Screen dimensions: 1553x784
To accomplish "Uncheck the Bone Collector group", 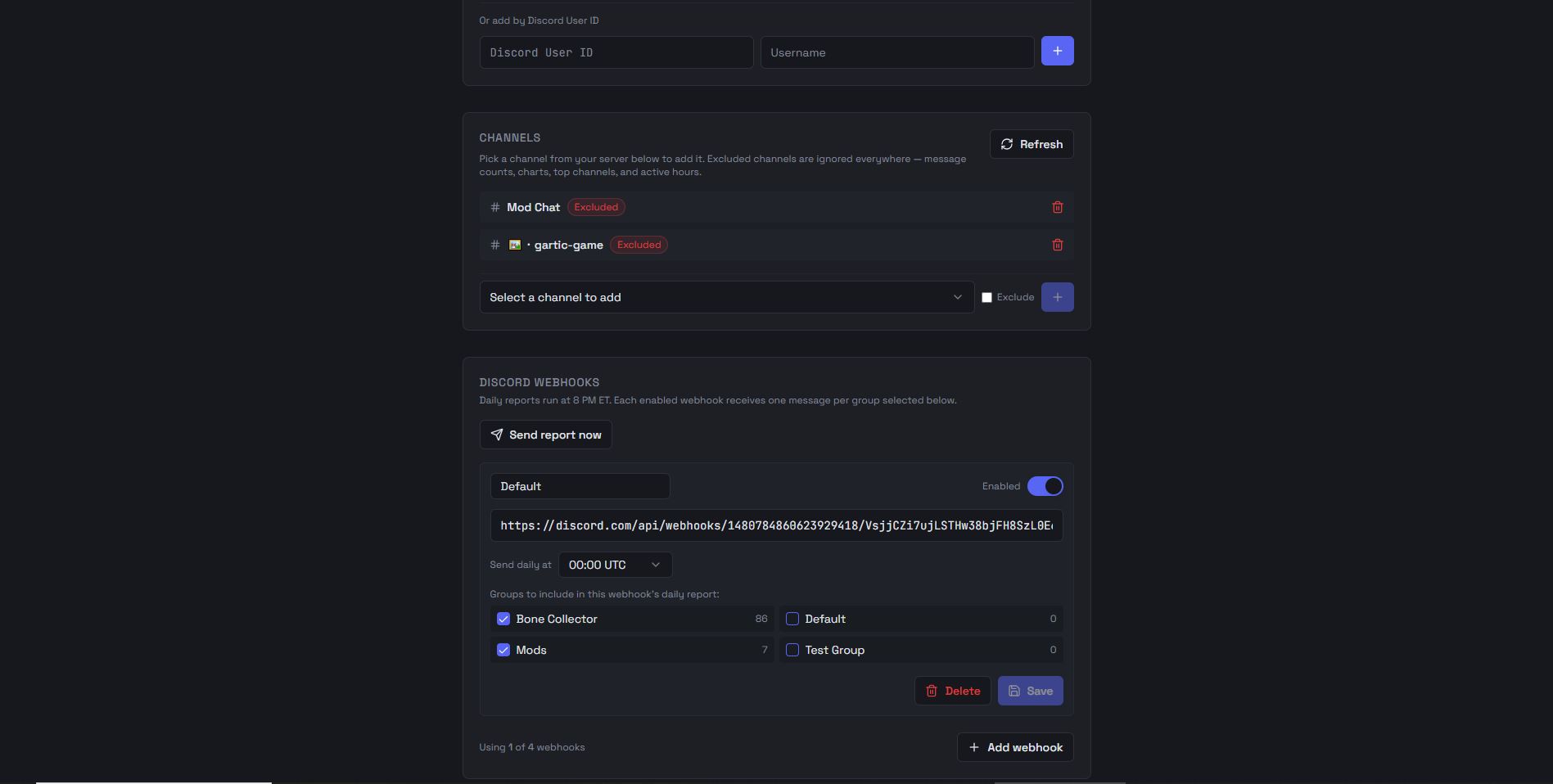I will (503, 619).
